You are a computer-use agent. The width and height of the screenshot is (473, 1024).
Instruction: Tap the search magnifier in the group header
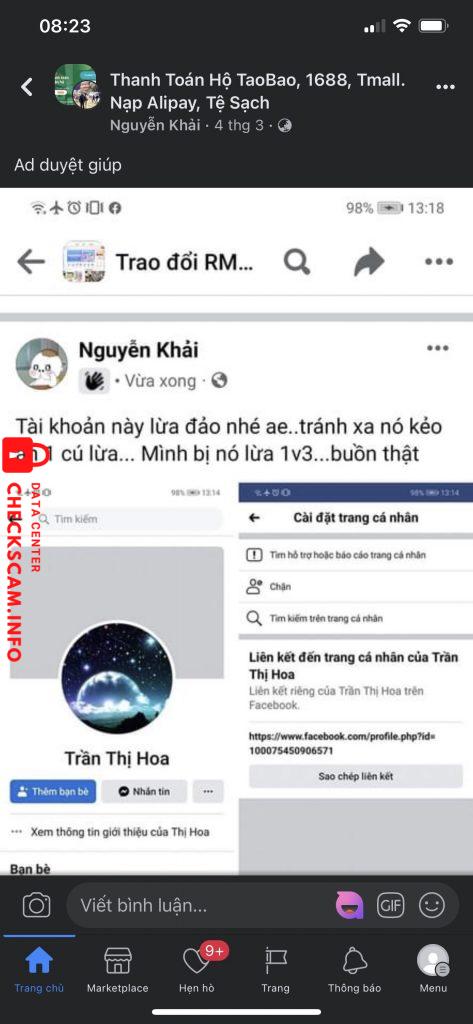[297, 262]
